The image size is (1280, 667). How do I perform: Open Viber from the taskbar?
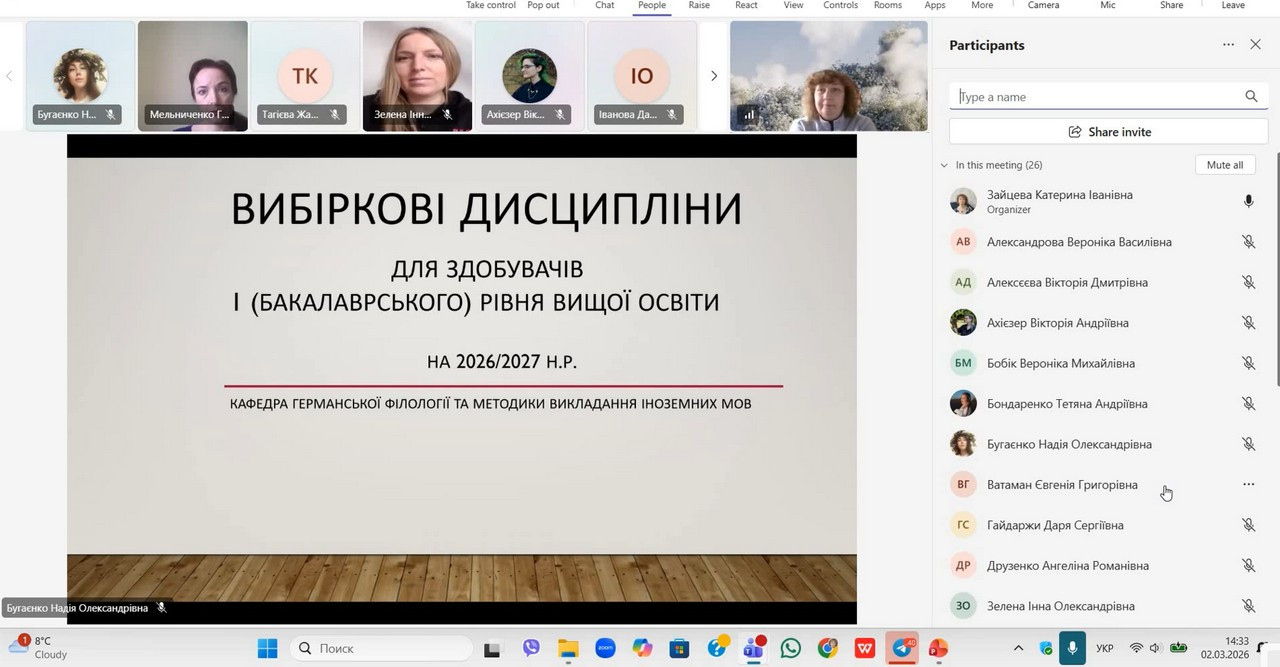(x=531, y=648)
